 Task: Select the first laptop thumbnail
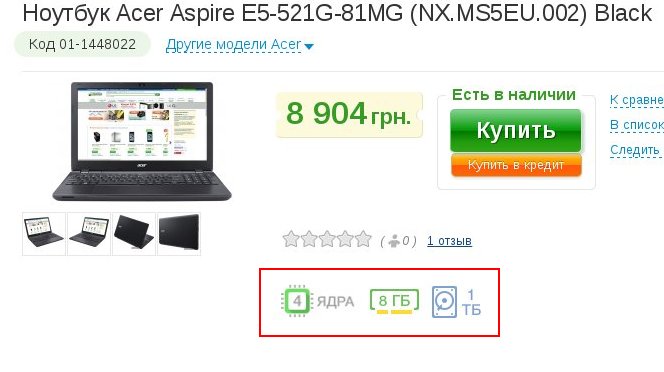(44, 234)
